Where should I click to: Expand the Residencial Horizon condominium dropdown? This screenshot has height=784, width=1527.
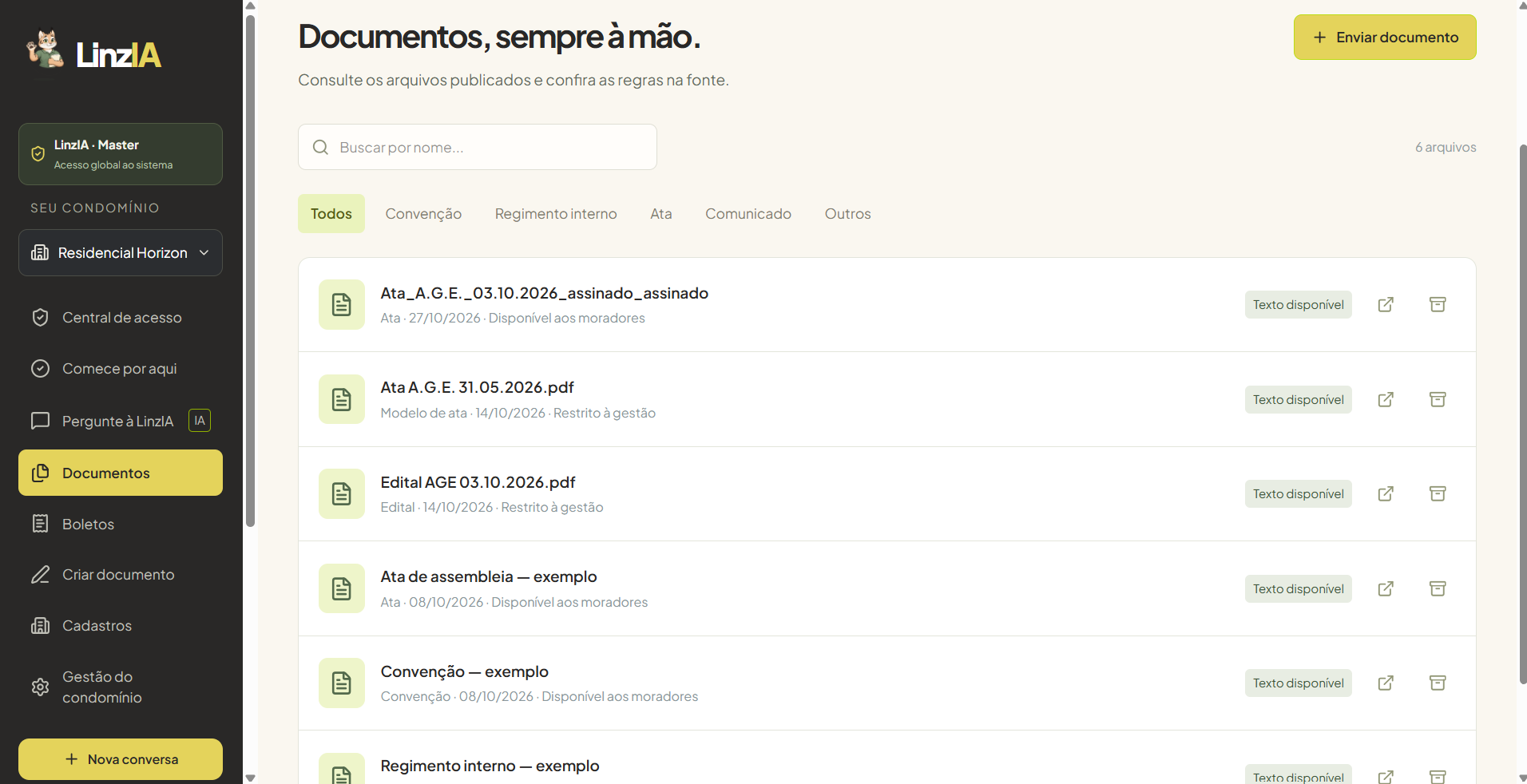121,253
